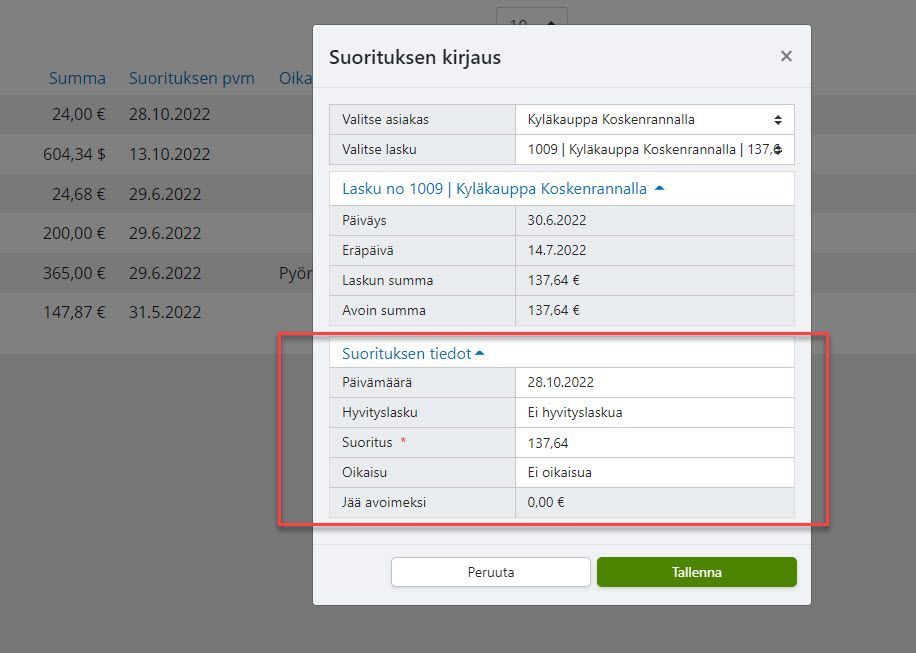This screenshot has height=653, width=916.
Task: Sort by Summa column header
Action: [77, 78]
